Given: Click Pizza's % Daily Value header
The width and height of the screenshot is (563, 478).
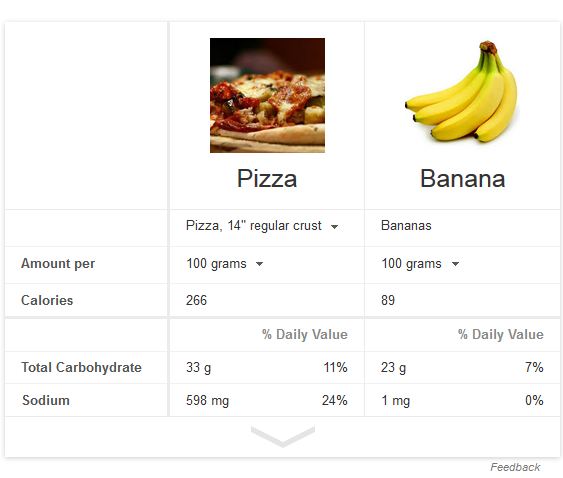Looking at the screenshot, I should pos(305,334).
